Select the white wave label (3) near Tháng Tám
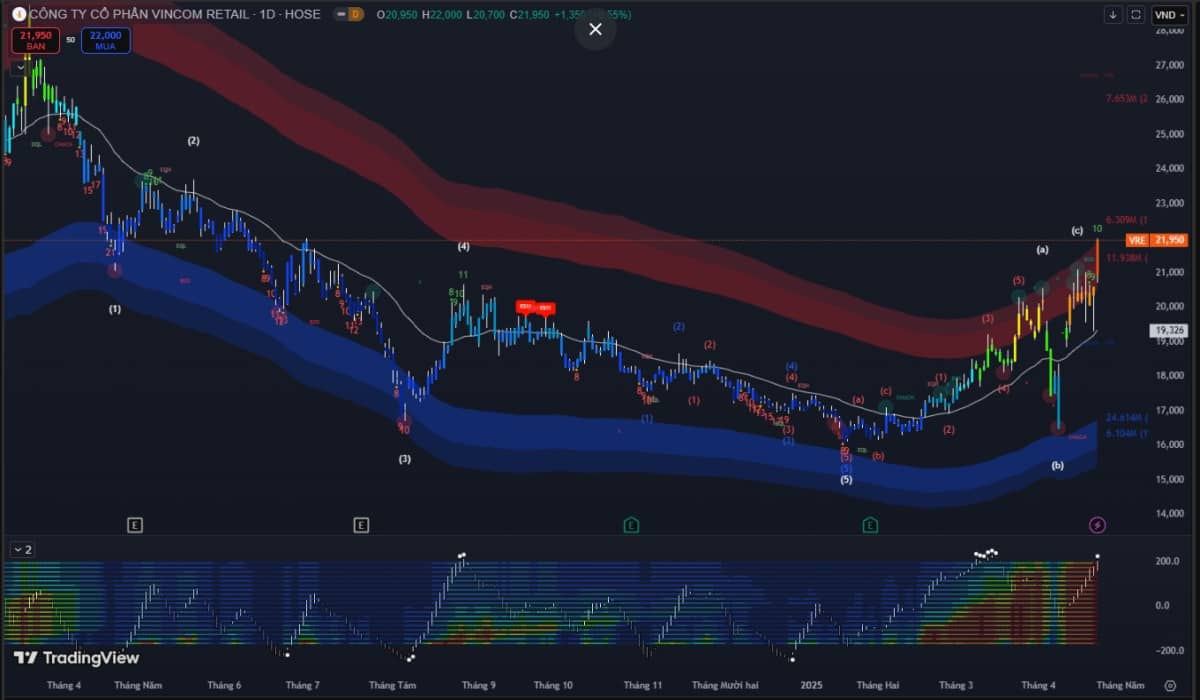1200x700 pixels. 404,459
